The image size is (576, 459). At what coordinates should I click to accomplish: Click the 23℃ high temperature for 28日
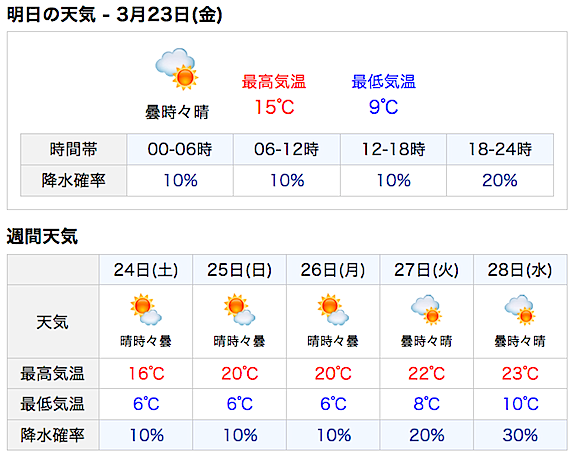tap(520, 373)
